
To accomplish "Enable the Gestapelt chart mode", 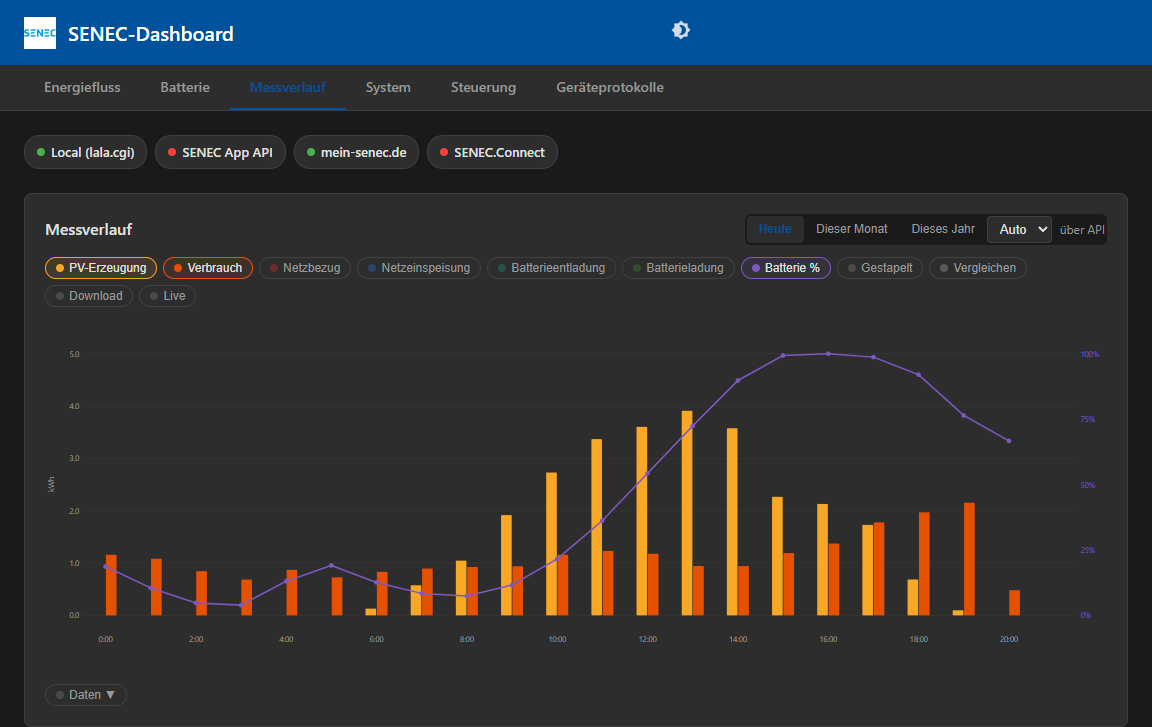I will [x=880, y=268].
